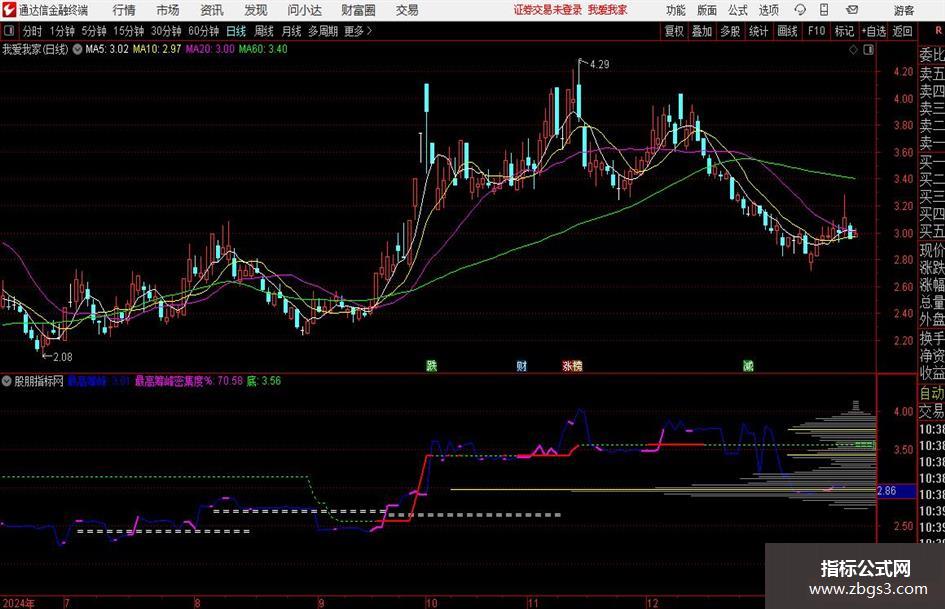945x609 pixels.
Task: Click the 跌 event marker
Action: [x=432, y=365]
